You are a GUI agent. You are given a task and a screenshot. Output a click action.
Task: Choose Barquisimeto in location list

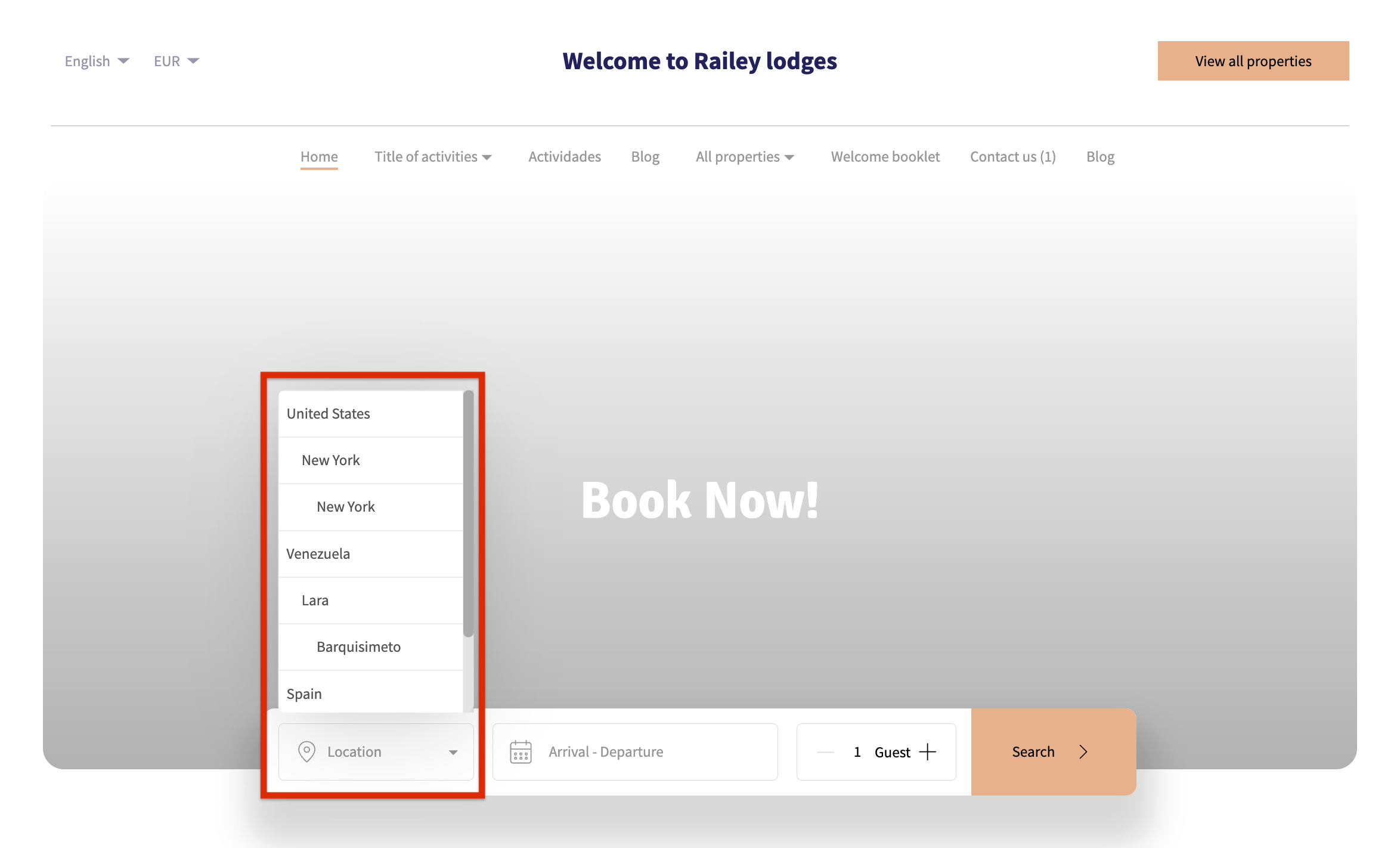coord(358,646)
